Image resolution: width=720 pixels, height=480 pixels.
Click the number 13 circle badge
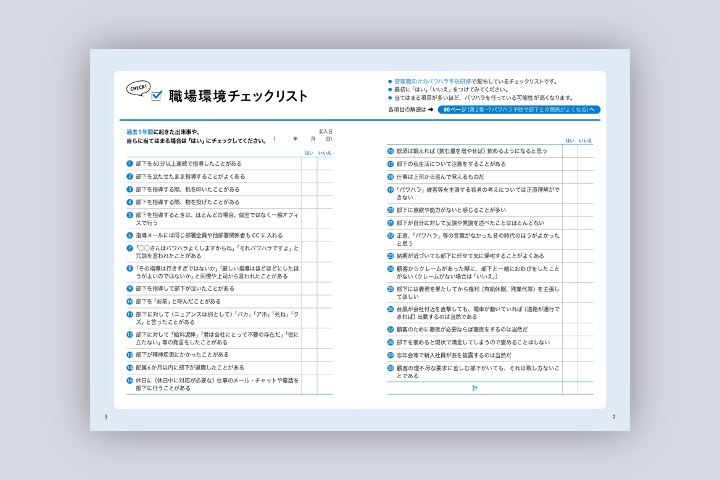point(129,355)
